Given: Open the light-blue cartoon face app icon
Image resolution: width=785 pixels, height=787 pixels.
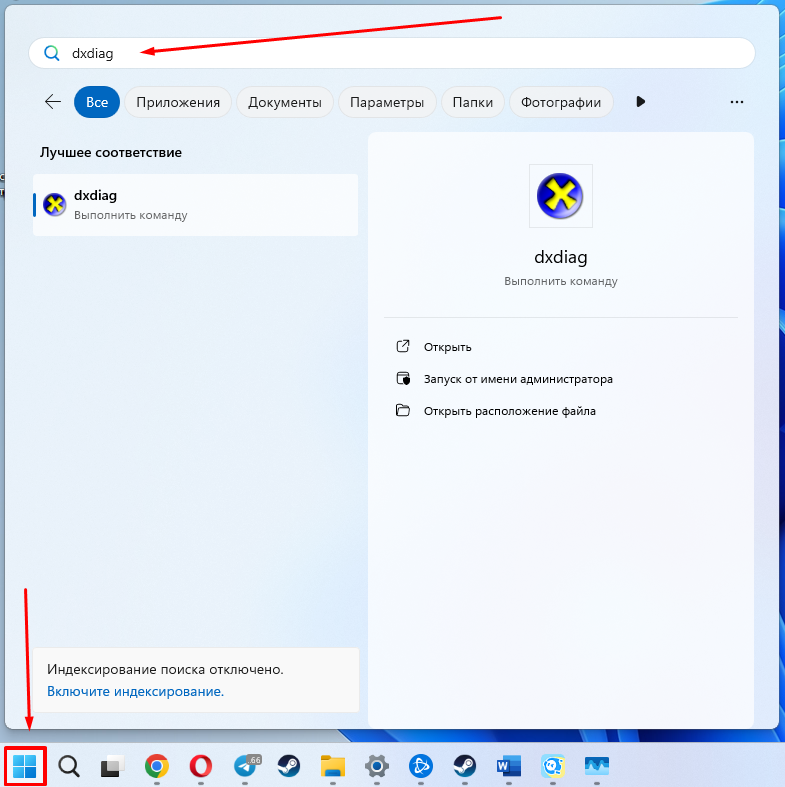Looking at the screenshot, I should 553,766.
